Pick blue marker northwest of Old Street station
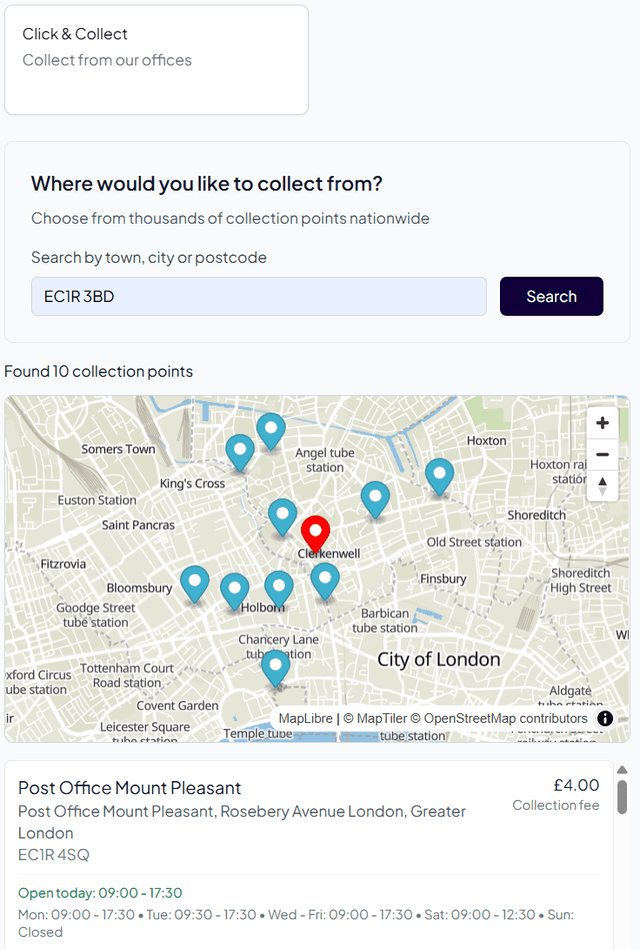Screen dimensions: 640x950 pyautogui.click(x=375, y=498)
